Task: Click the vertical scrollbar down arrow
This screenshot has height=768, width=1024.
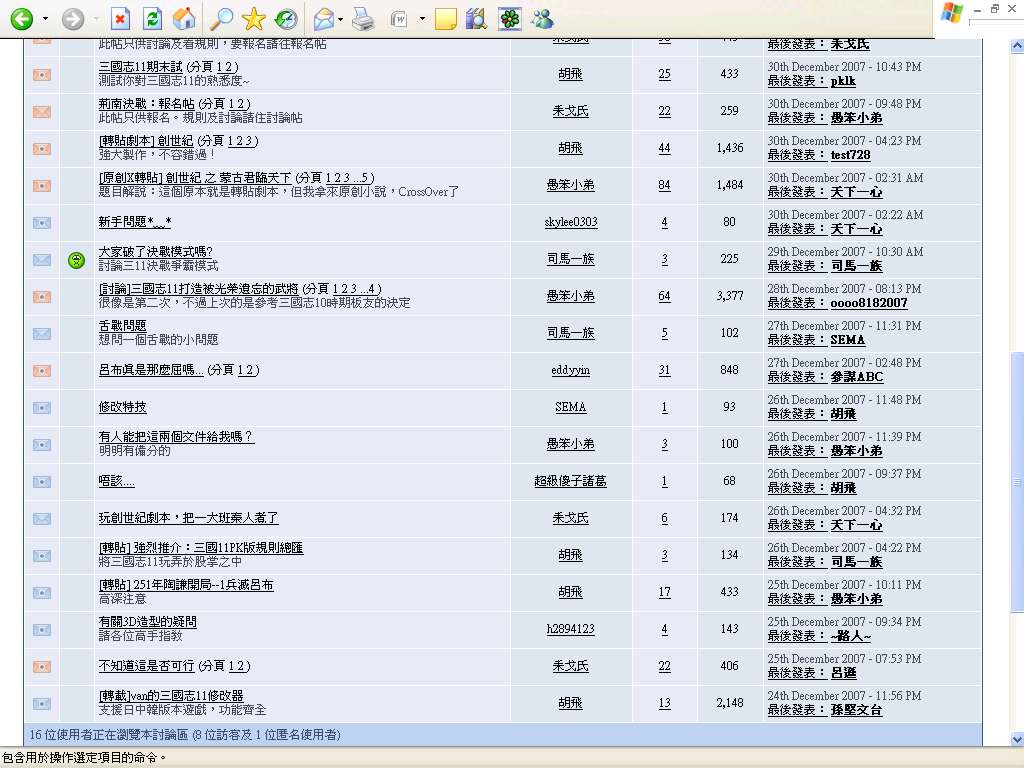Action: coord(1017,739)
